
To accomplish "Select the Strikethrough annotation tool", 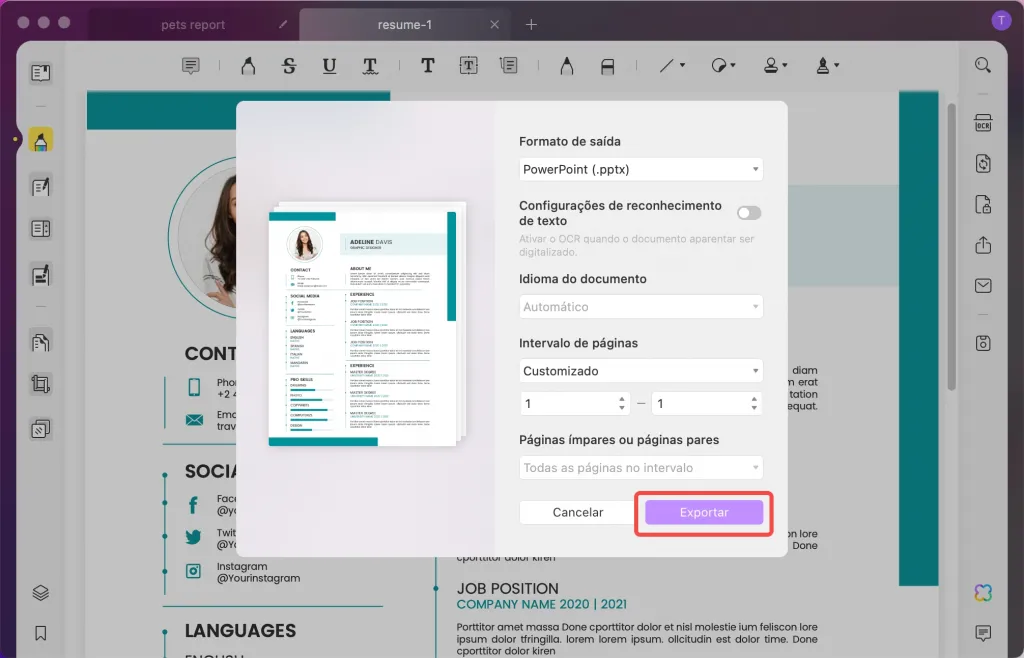I will (x=288, y=65).
